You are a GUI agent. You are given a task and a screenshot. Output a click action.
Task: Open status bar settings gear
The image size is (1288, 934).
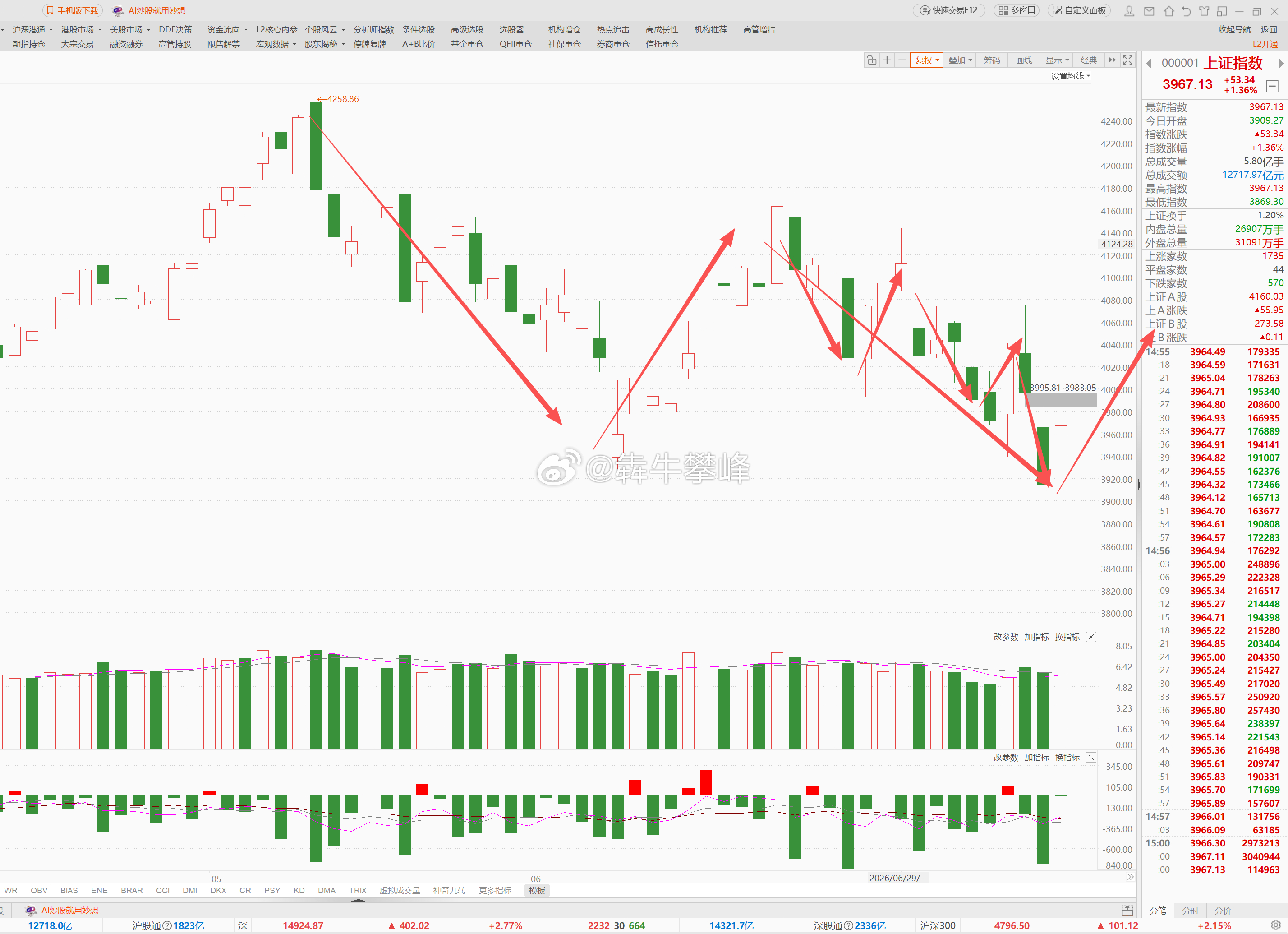coord(1275,925)
